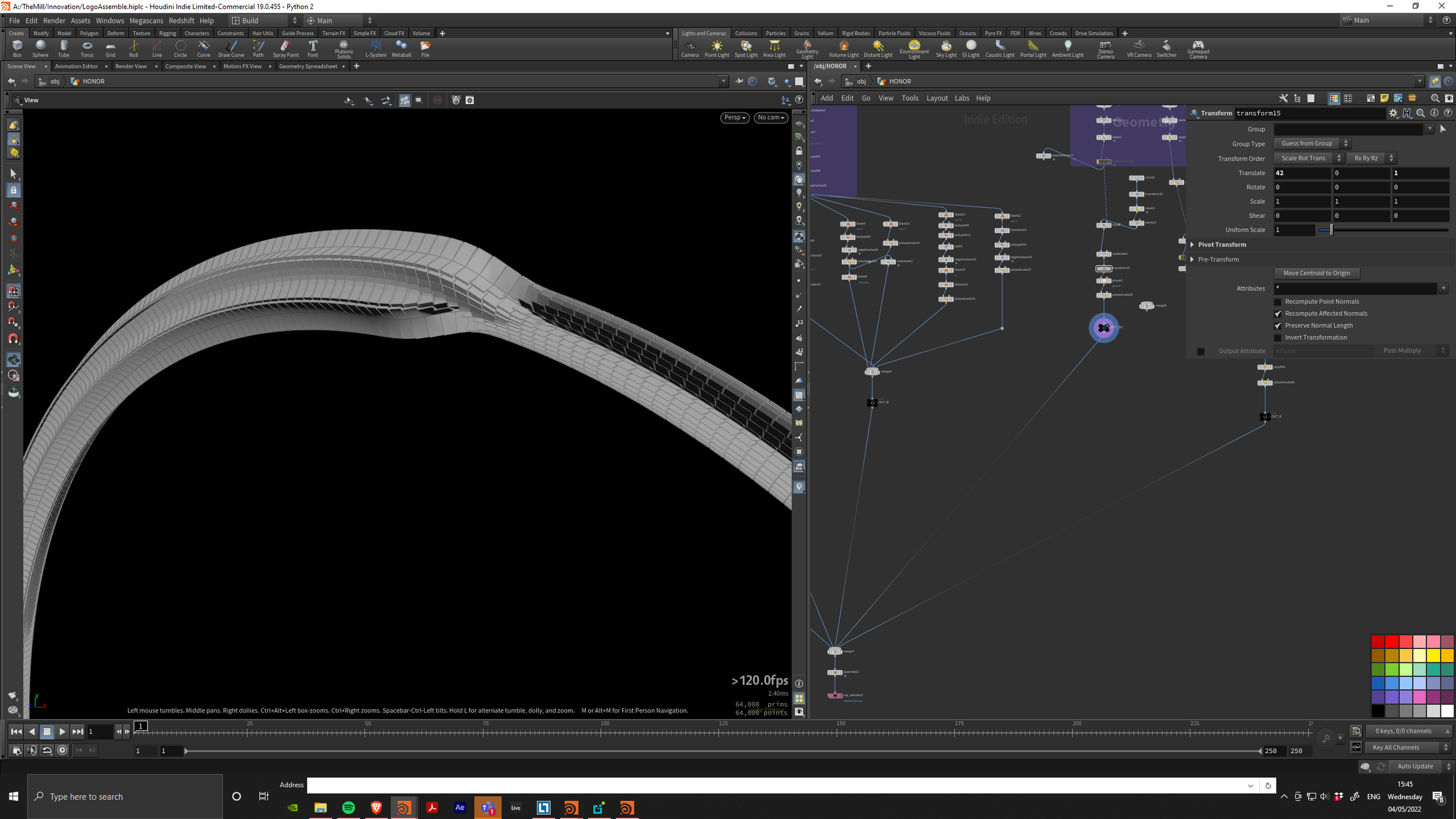This screenshot has width=1456, height=819.
Task: Click Move Centroid to Origin
Action: (1317, 273)
